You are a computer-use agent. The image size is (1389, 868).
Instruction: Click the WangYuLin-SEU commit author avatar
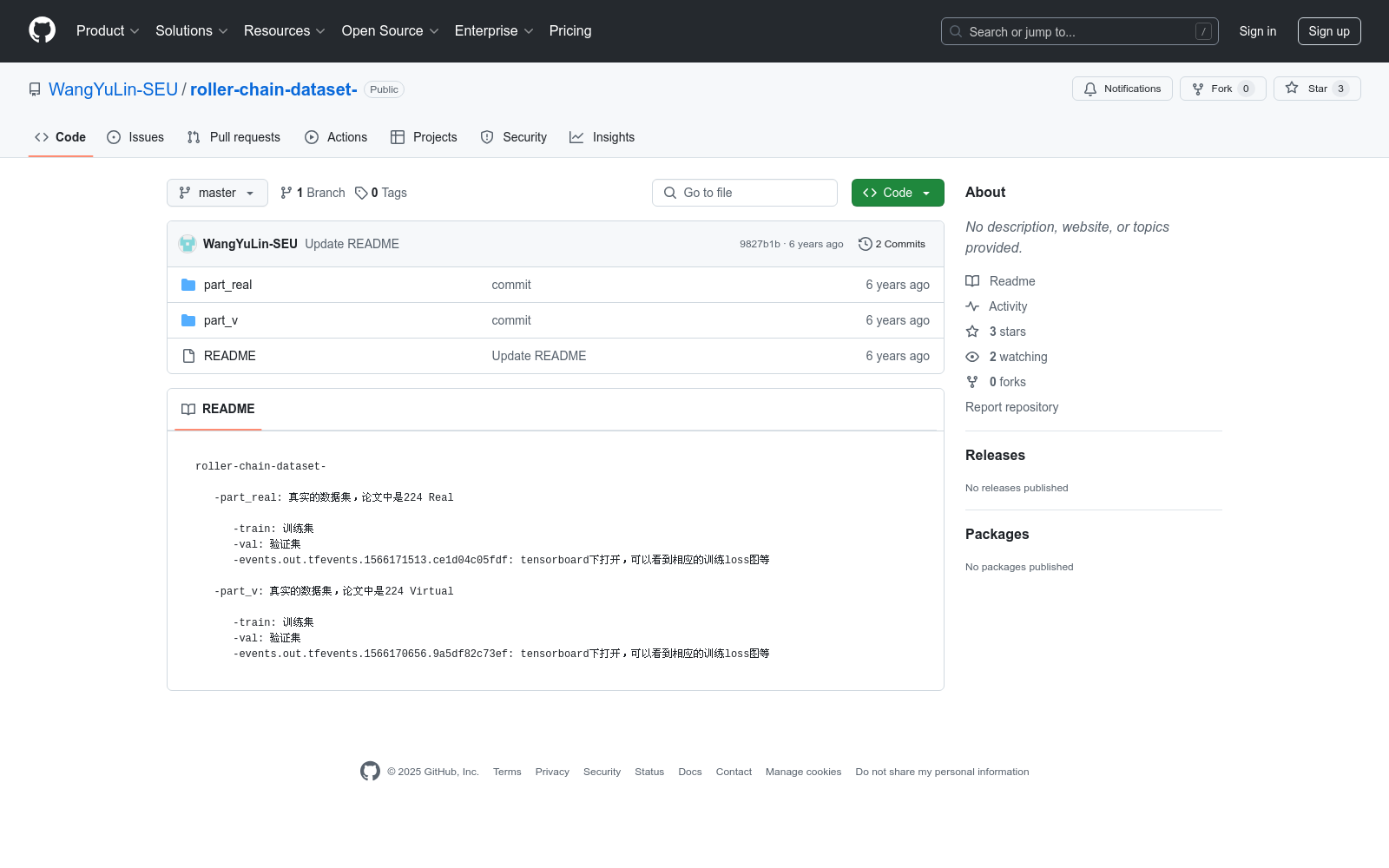(188, 244)
